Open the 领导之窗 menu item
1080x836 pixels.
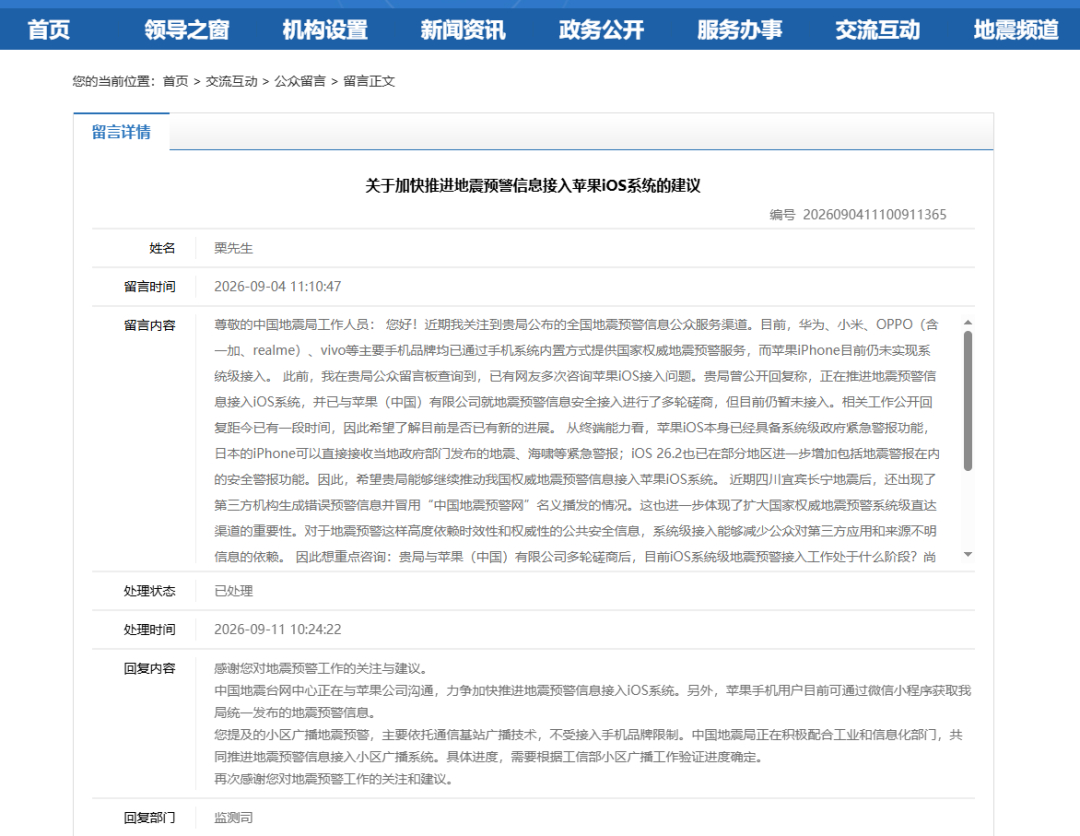pos(187,30)
